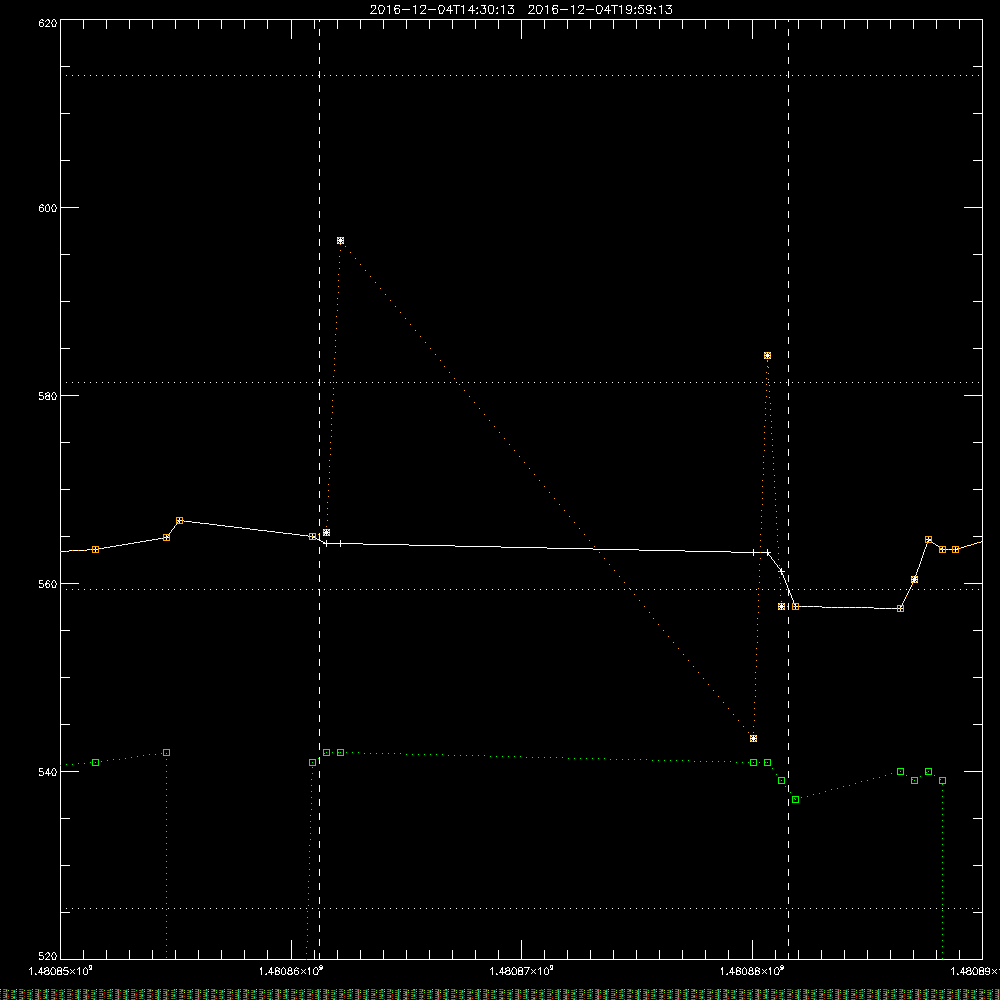Select the 620 y-axis label

[48, 24]
